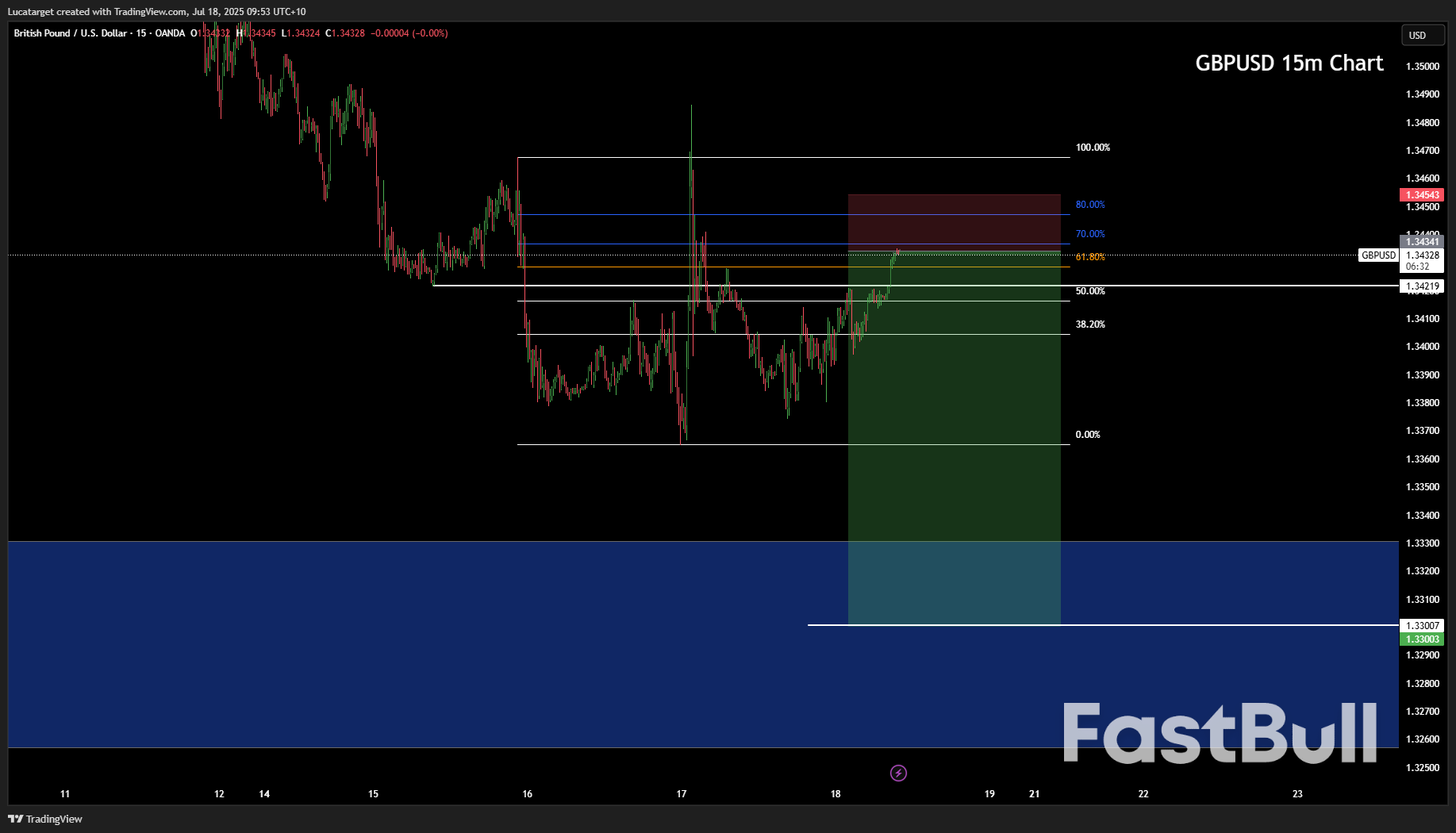The image size is (1456, 833).
Task: Open the USD currency selector
Action: pyautogui.click(x=1422, y=35)
